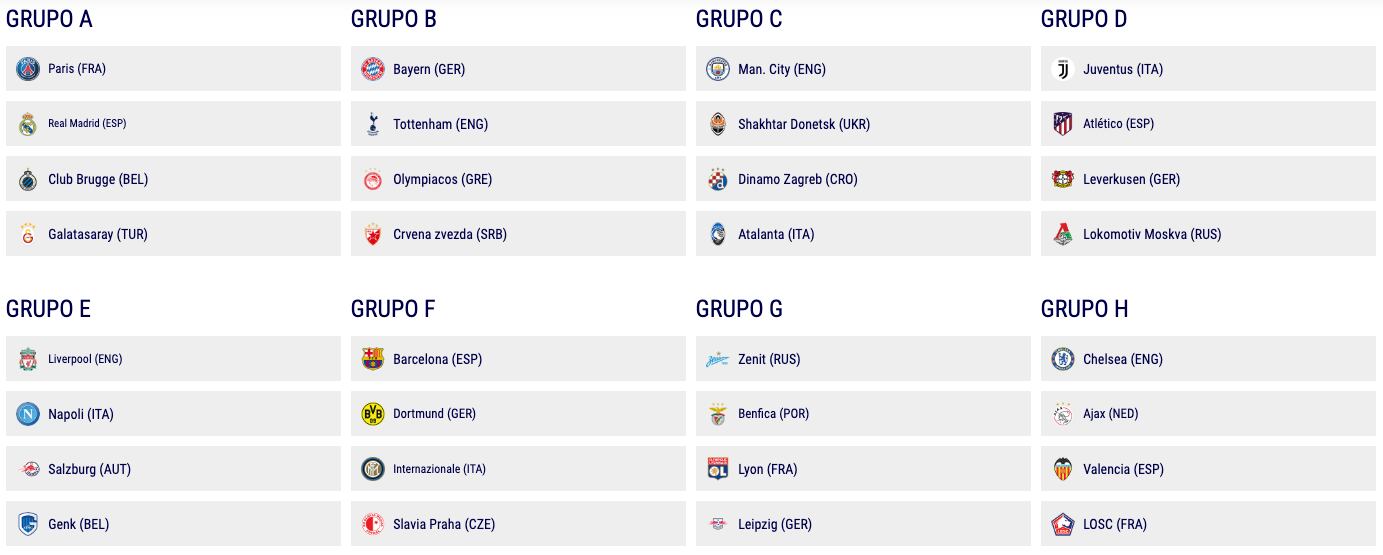Select the Bayern München logo

point(373,69)
